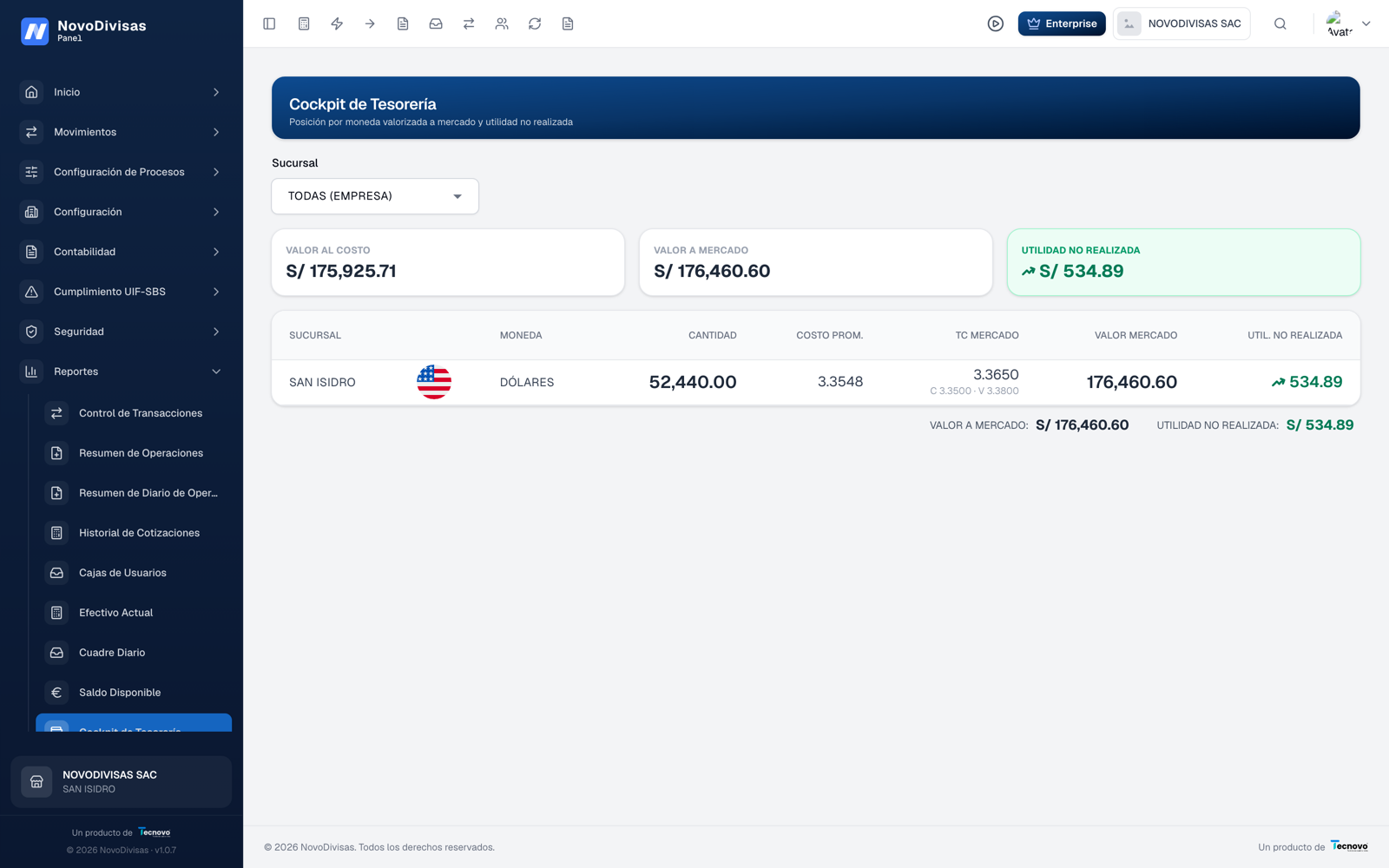This screenshot has height=868, width=1389.
Task: Expand the Contabilidad menu
Action: [122, 252]
